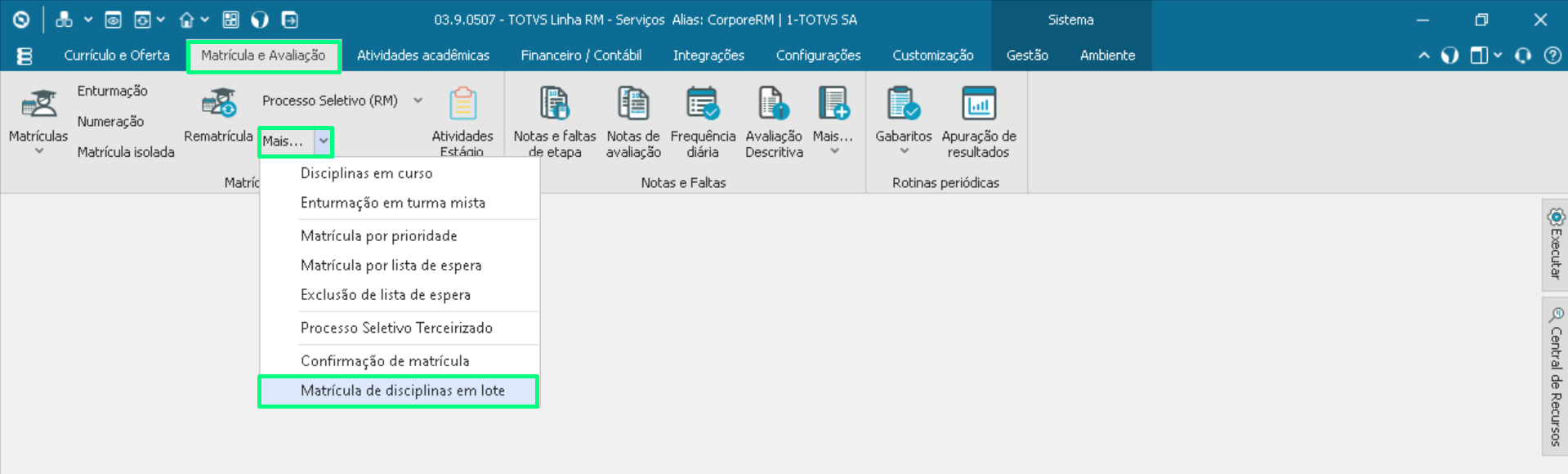
Task: Click the window view eye icon
Action: [114, 20]
